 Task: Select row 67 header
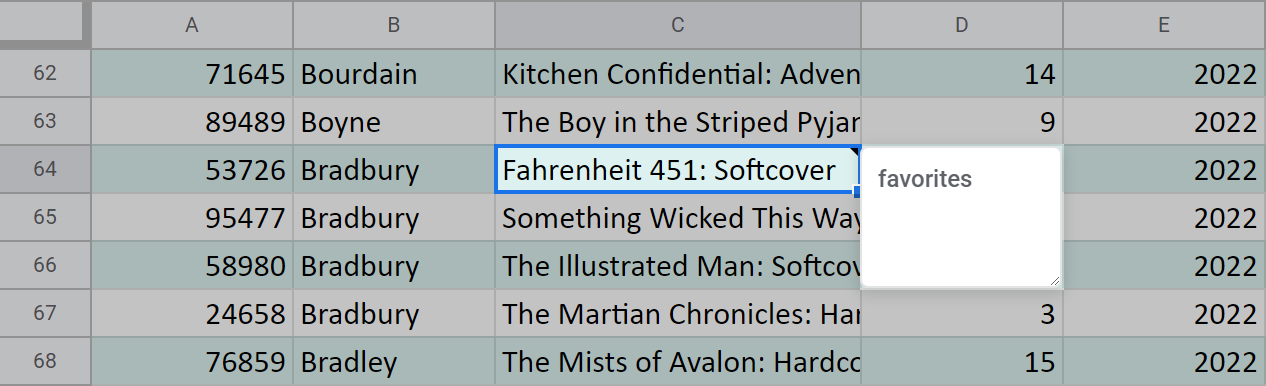(45, 313)
